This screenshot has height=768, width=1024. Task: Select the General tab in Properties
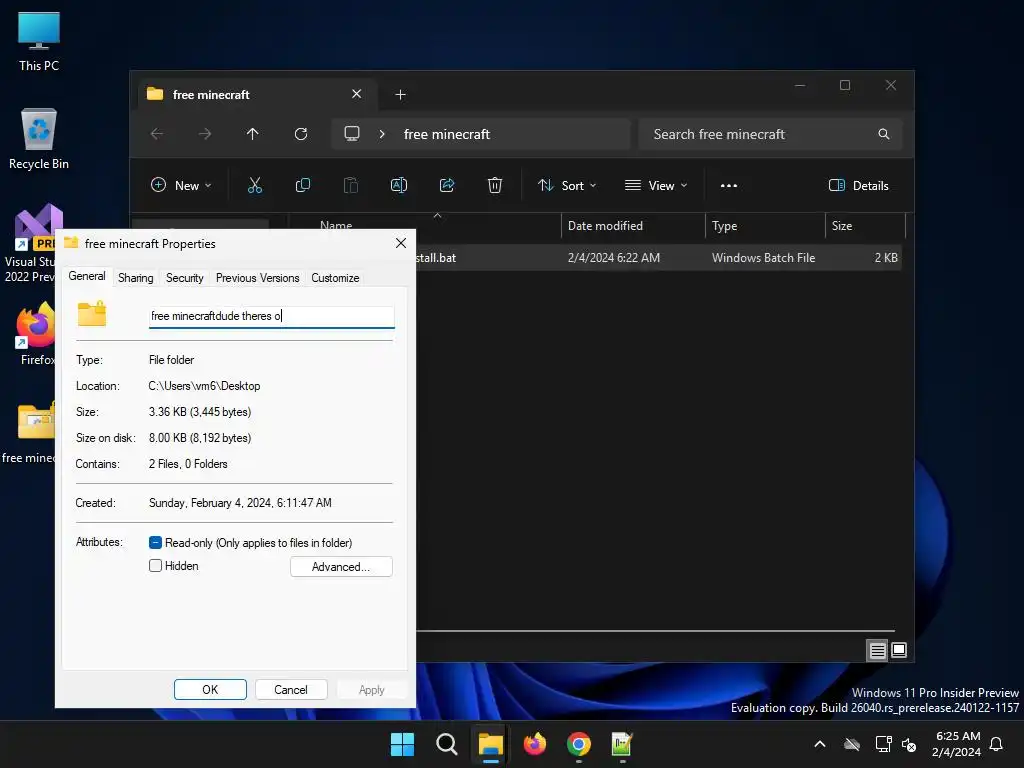[x=87, y=276]
